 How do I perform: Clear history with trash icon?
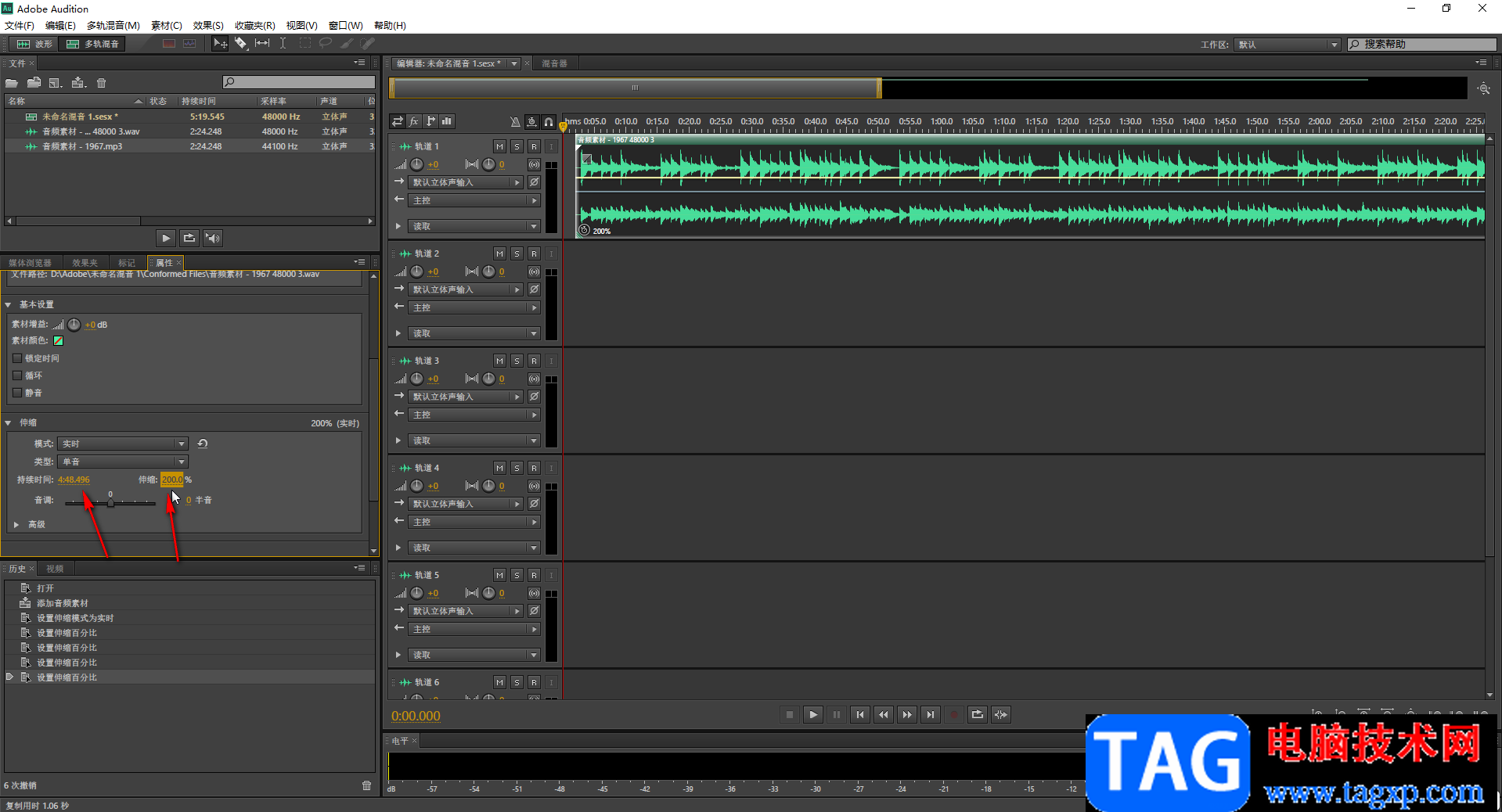366,785
